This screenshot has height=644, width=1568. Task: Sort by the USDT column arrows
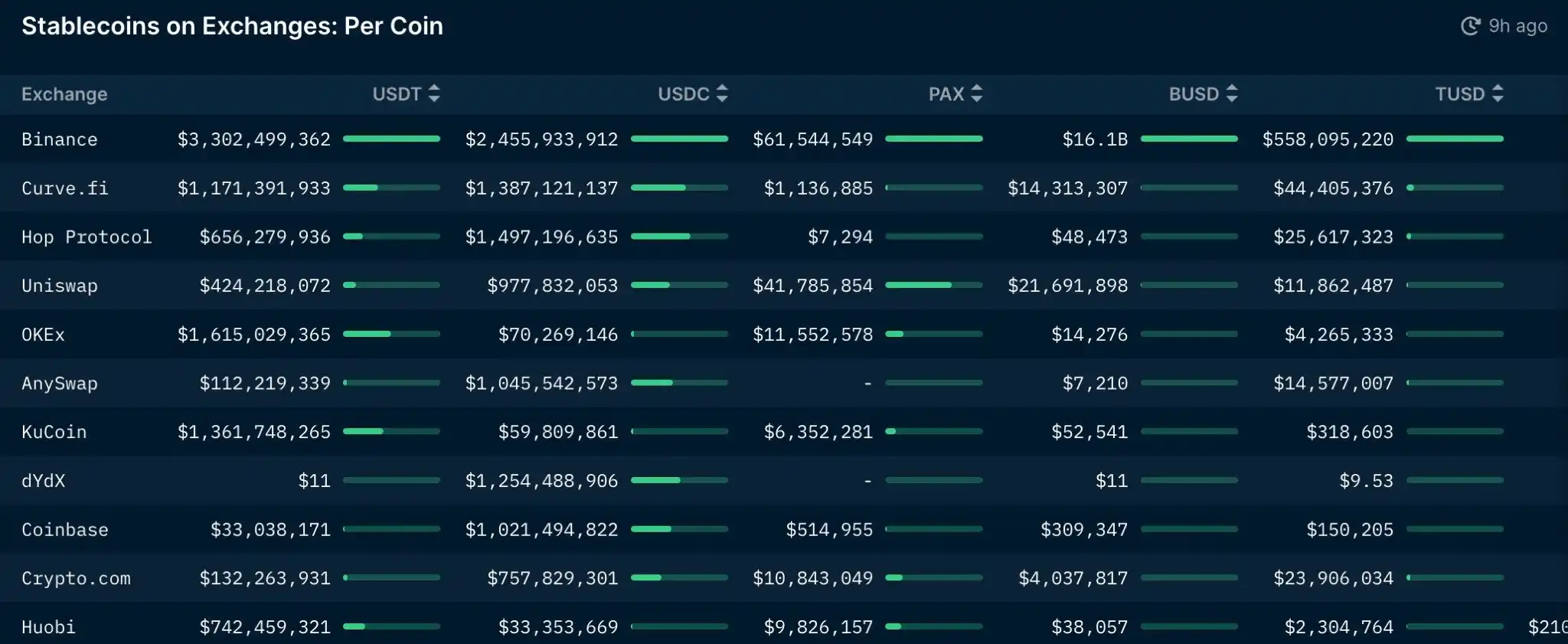pyautogui.click(x=434, y=94)
